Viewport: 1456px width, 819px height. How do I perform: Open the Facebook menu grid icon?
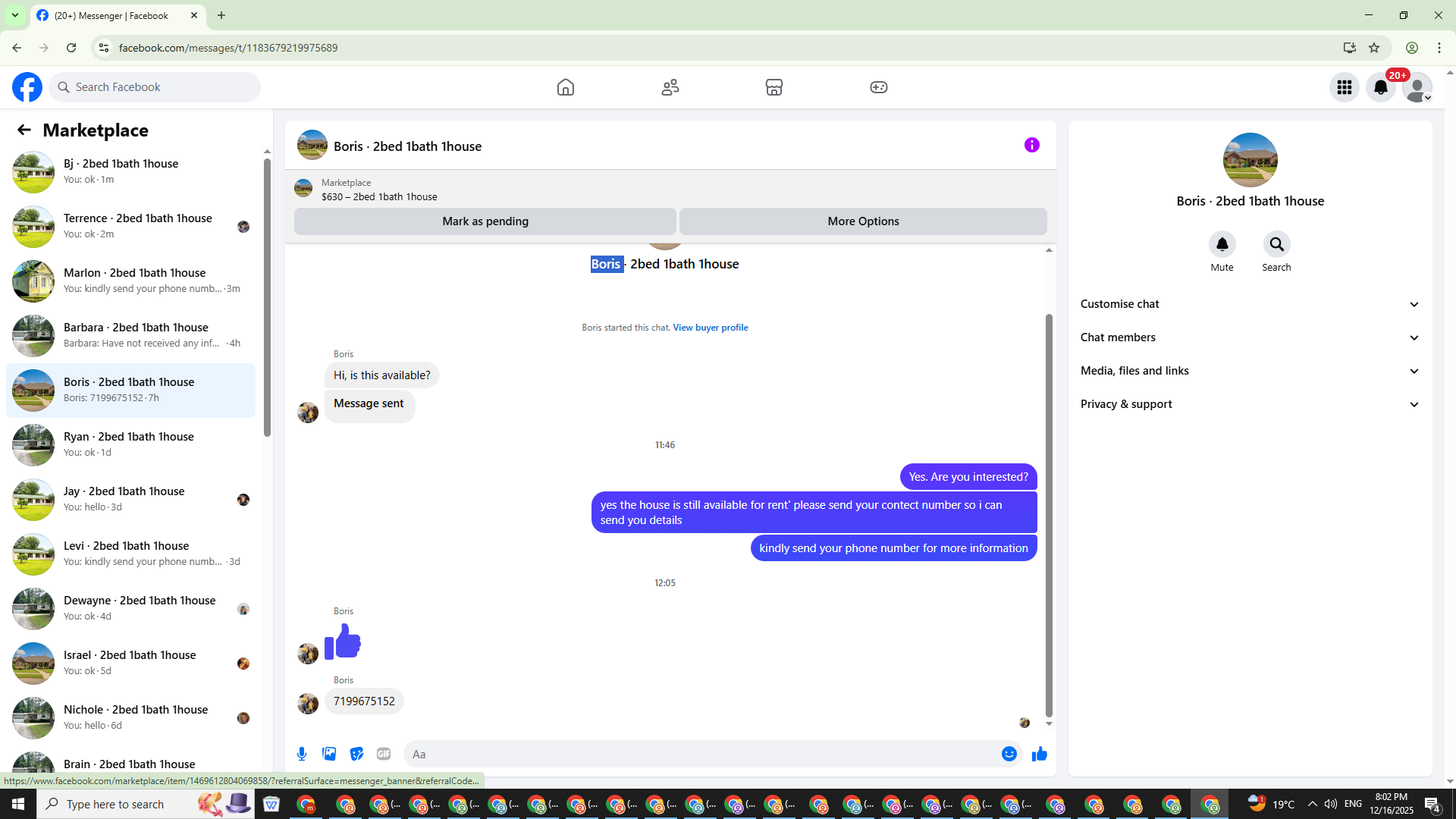click(1345, 87)
